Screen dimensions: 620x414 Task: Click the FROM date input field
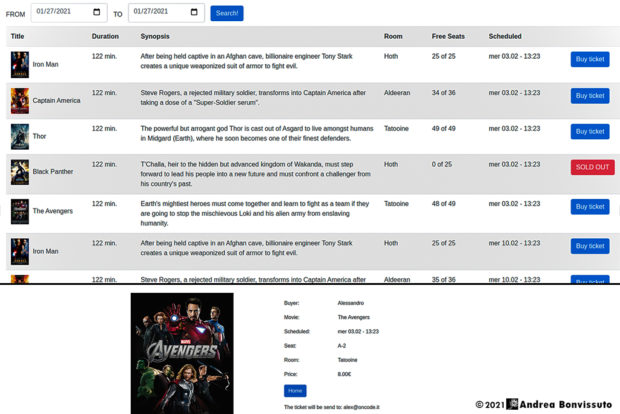[x=69, y=13]
